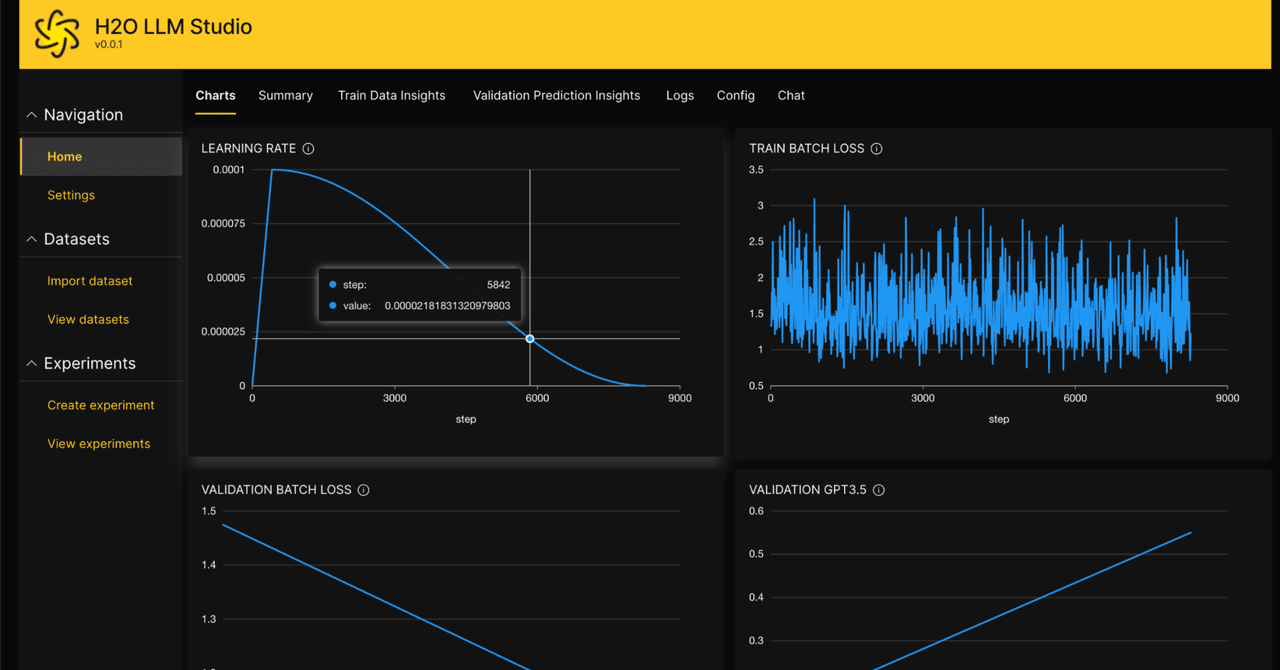Open Settings from the sidebar
The height and width of the screenshot is (670, 1280).
pos(71,195)
